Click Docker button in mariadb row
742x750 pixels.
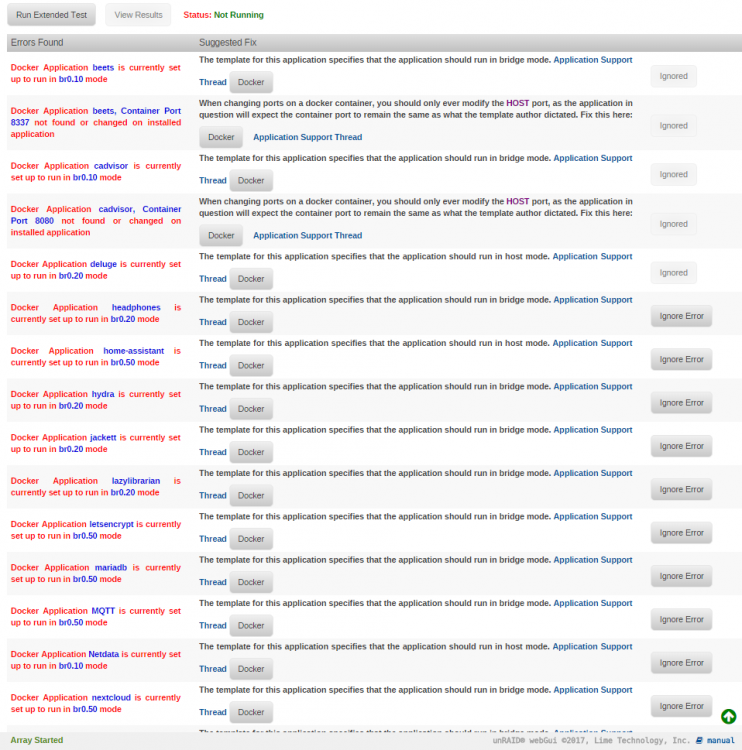(251, 582)
